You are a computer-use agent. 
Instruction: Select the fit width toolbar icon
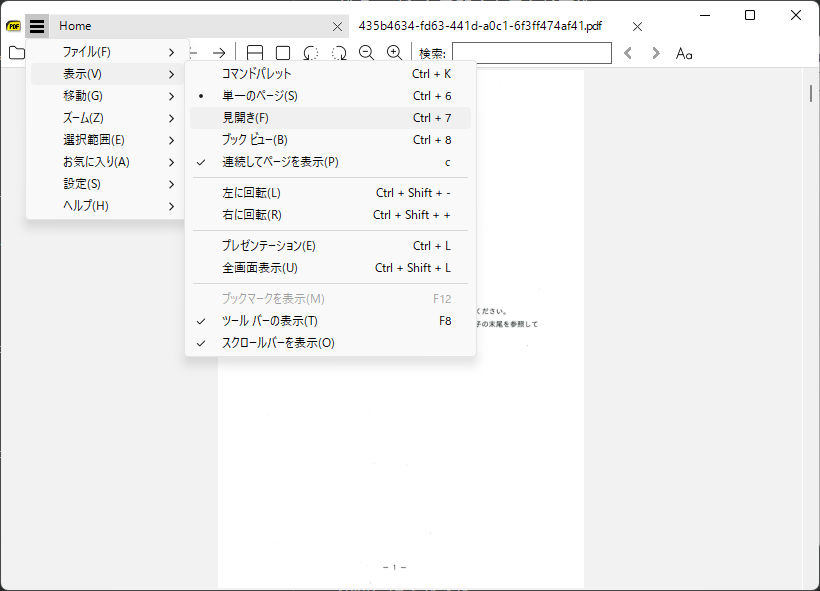pos(255,53)
